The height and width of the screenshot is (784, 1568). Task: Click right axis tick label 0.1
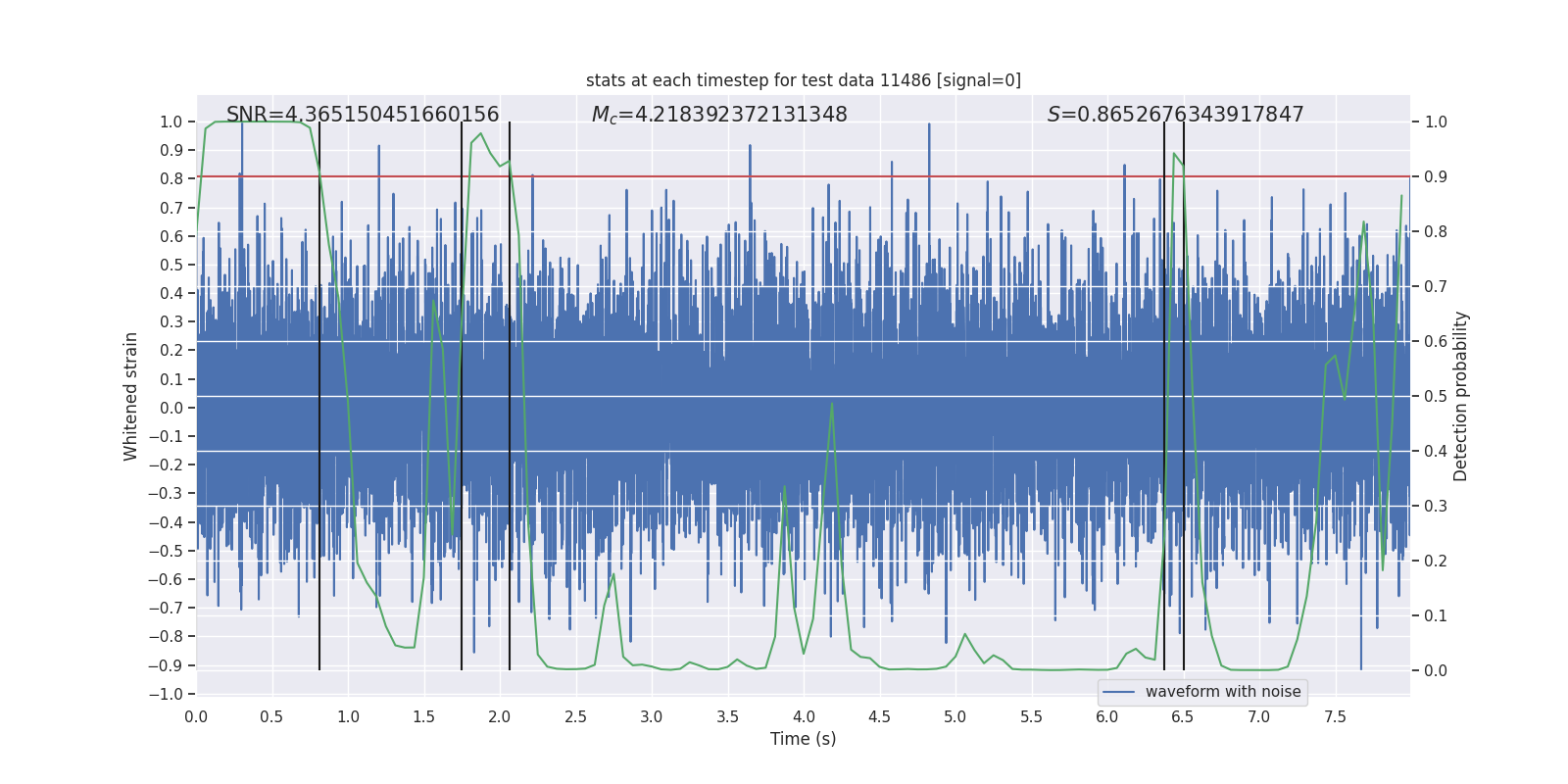point(1436,615)
